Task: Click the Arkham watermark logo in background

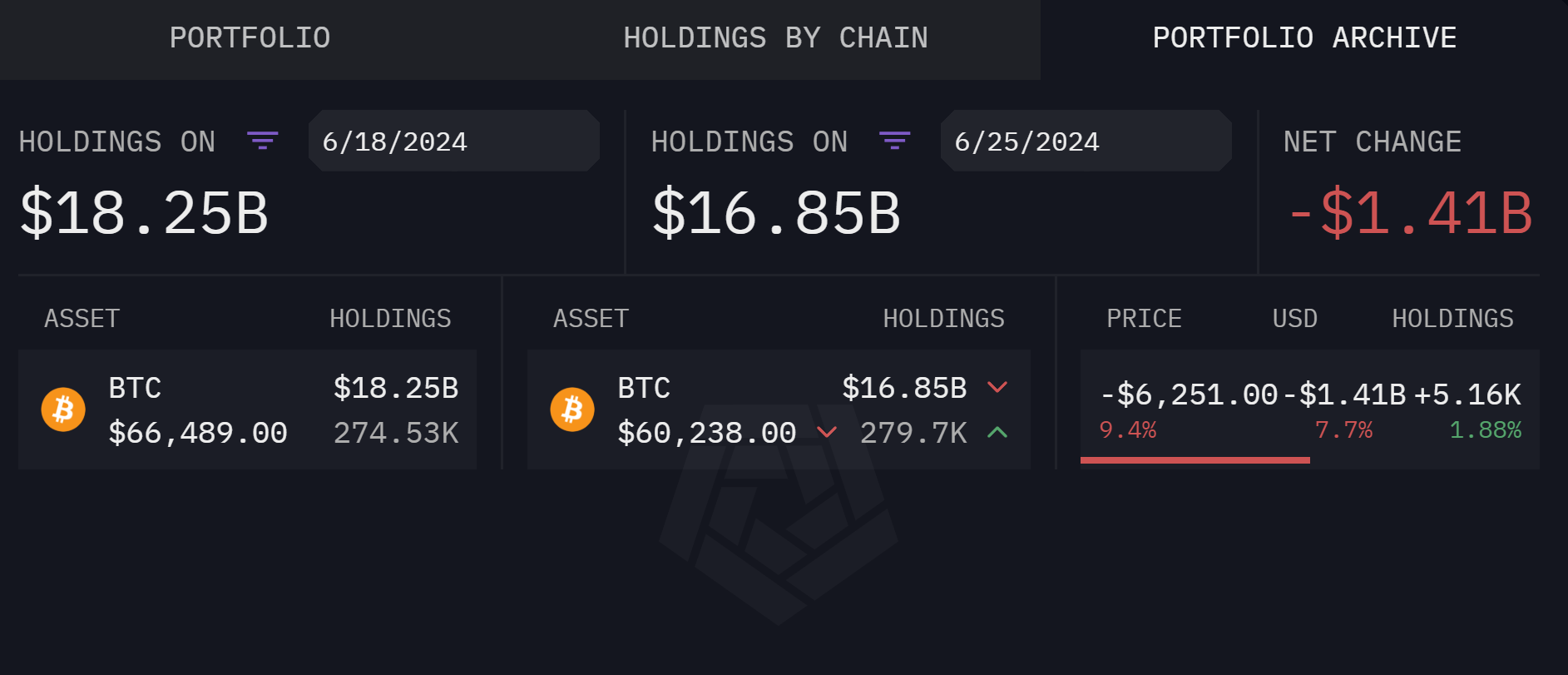Action: [779, 514]
